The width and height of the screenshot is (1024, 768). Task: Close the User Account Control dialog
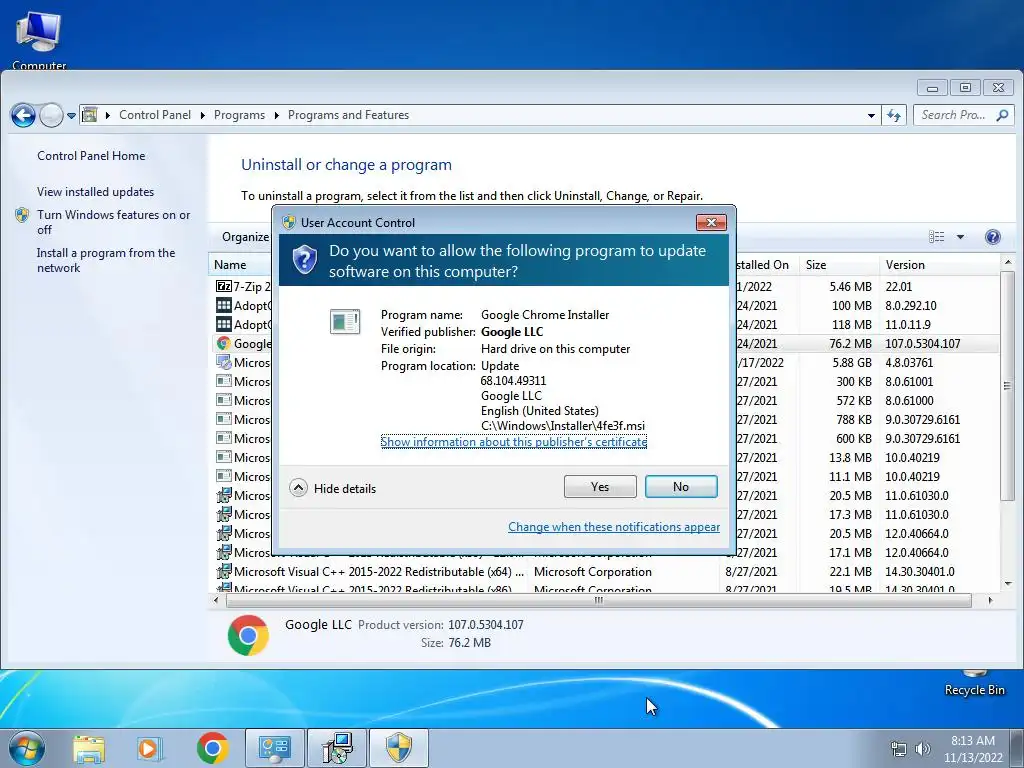click(711, 223)
